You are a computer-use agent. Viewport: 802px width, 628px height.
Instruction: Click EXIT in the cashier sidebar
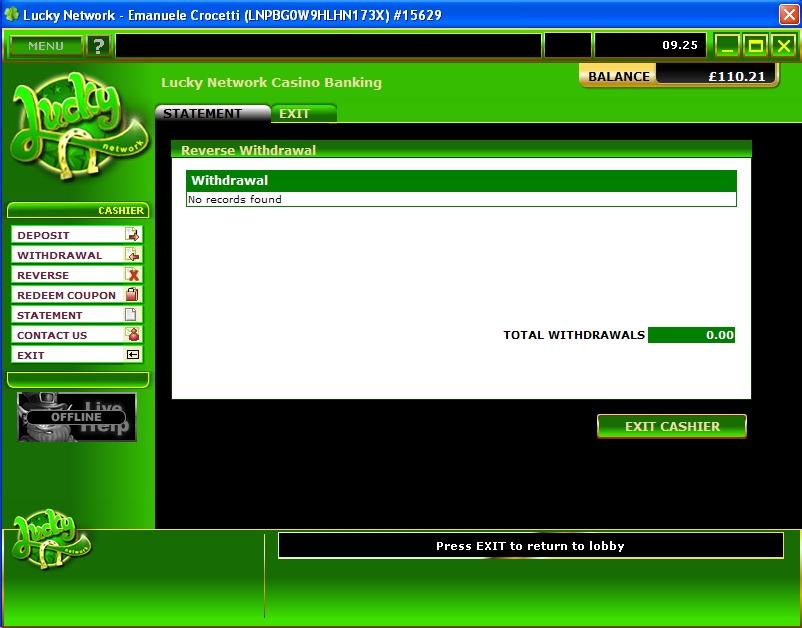pyautogui.click(x=77, y=354)
